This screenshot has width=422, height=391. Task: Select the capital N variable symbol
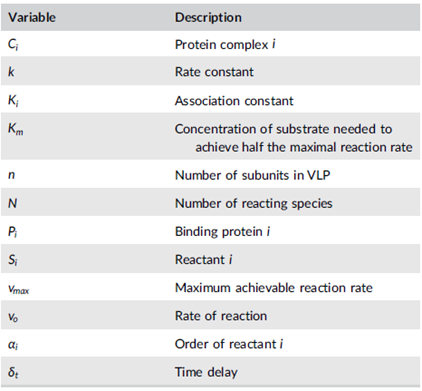(12, 203)
